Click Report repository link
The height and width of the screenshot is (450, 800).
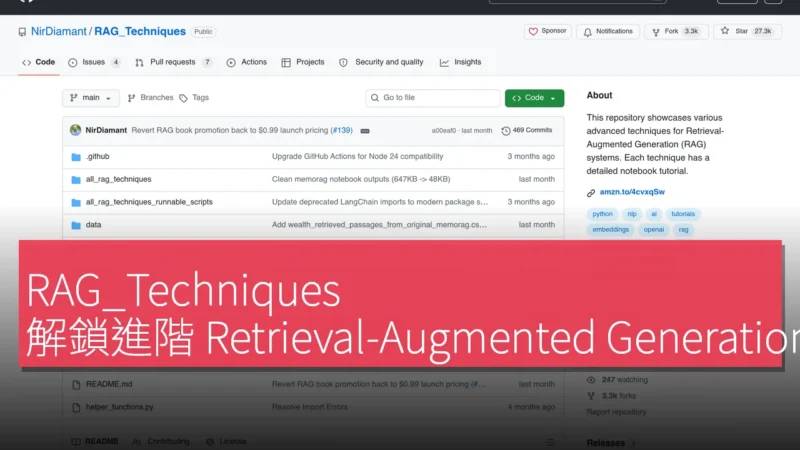[616, 412]
